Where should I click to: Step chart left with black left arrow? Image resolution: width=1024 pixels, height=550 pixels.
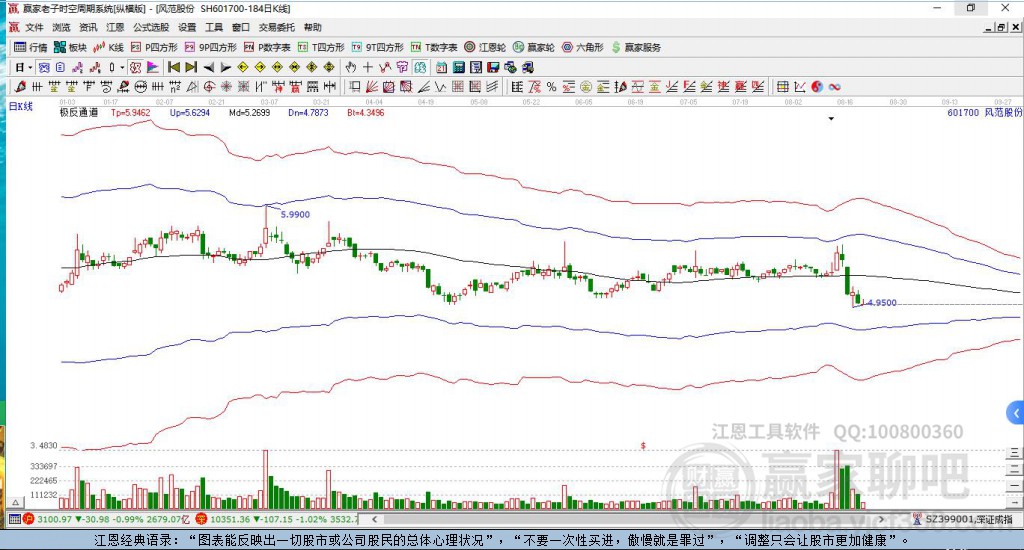(209, 67)
